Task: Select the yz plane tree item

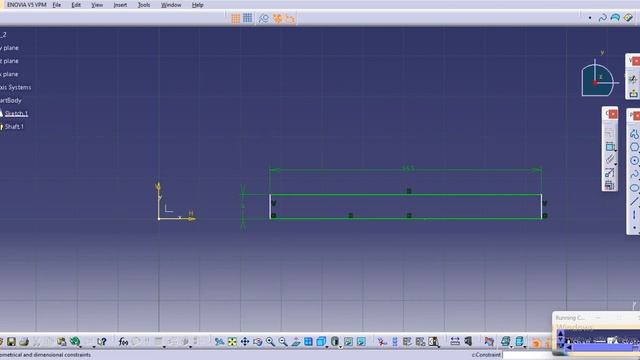Action: (9, 61)
